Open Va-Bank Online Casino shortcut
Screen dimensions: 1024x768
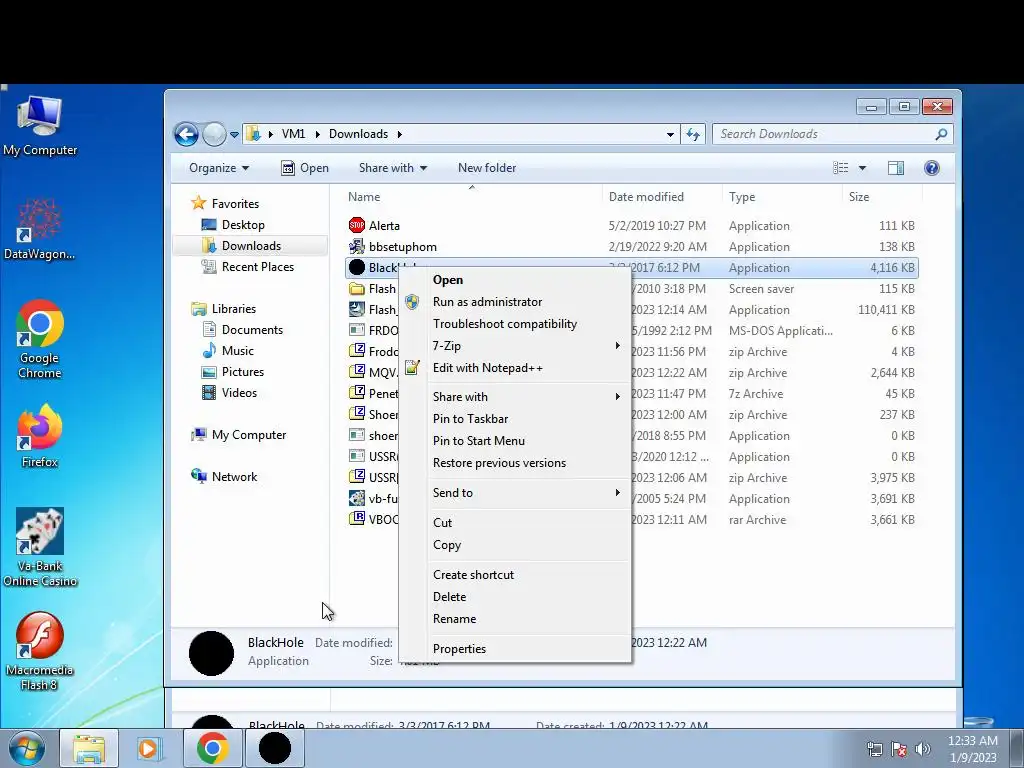click(40, 547)
